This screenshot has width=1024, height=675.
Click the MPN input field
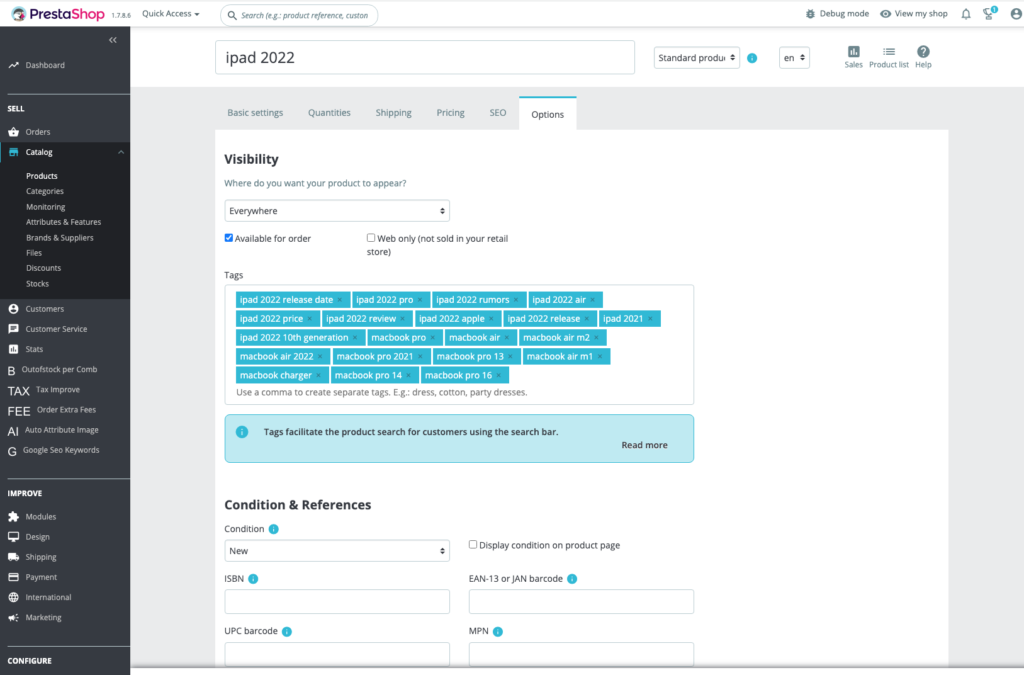click(581, 654)
